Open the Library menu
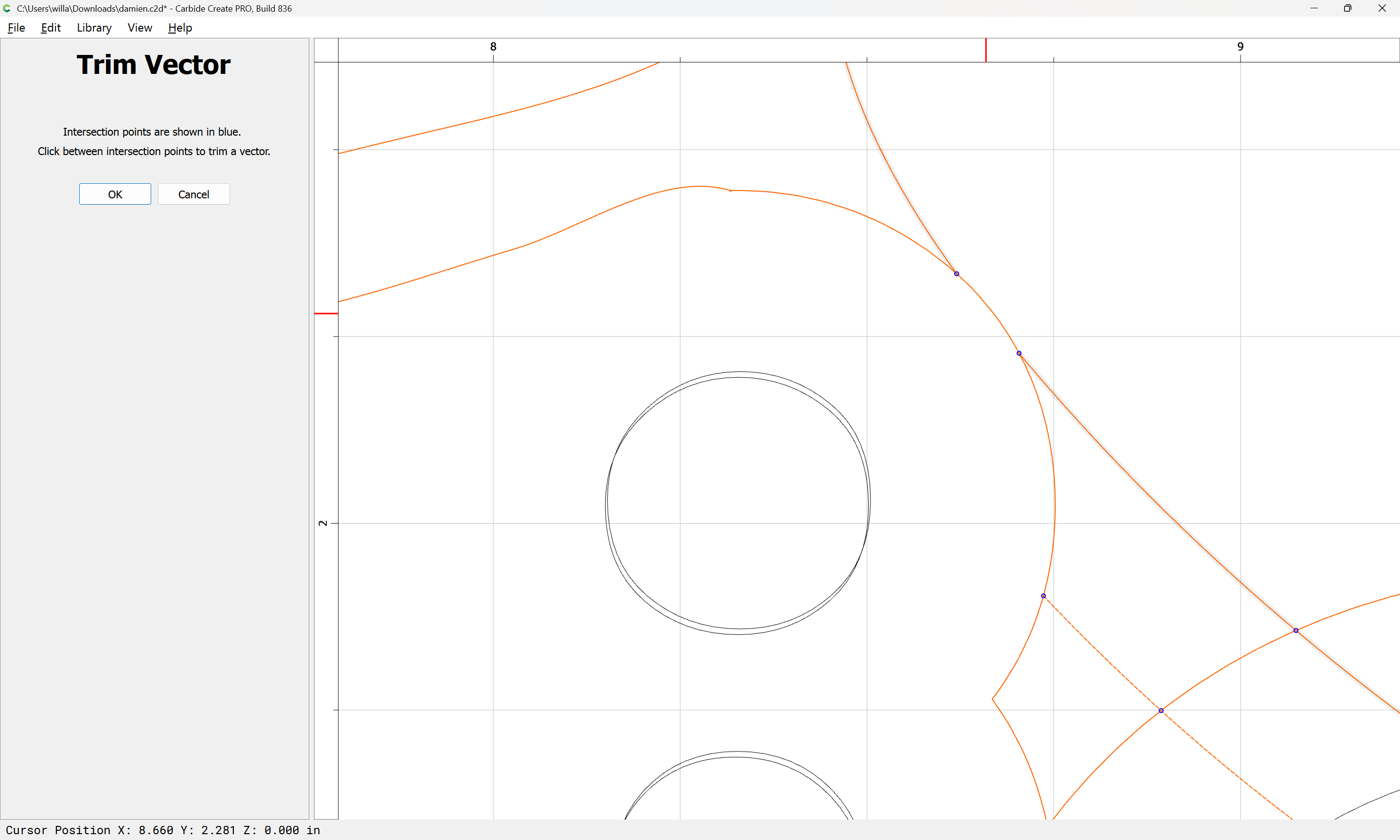 point(94,28)
